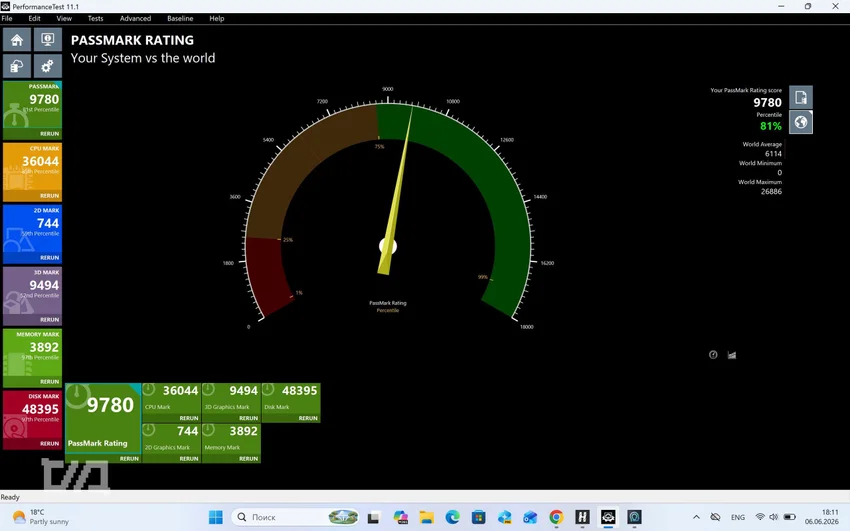Click the bottom CPU Mark 36044 summary tile
Image resolution: width=850 pixels, height=531 pixels.
click(x=171, y=399)
